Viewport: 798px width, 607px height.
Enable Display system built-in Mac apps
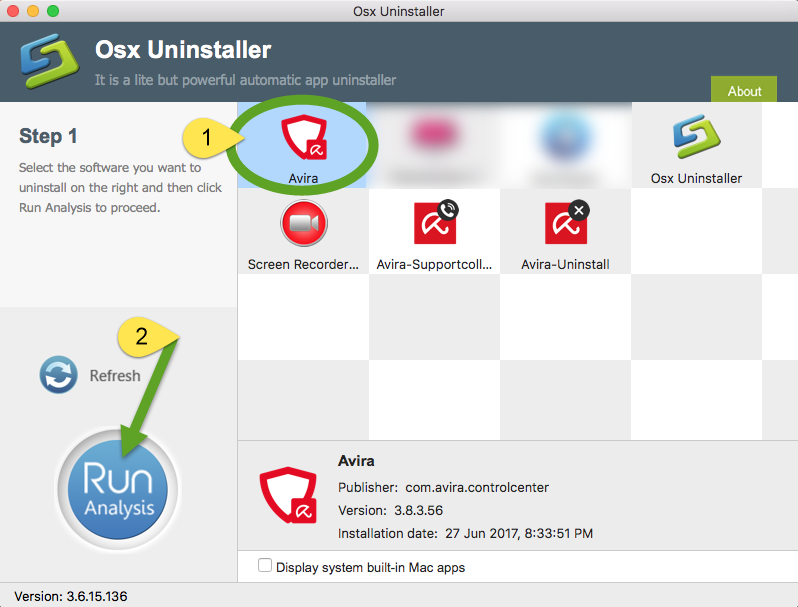tap(265, 565)
